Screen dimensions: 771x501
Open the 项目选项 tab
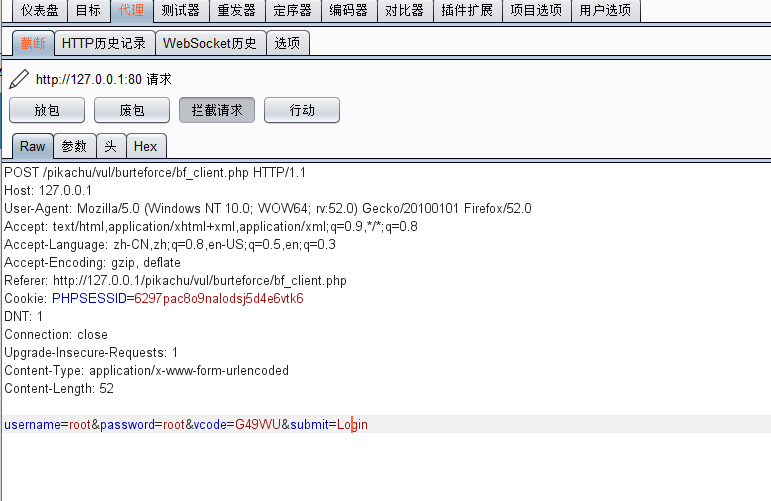(x=536, y=10)
